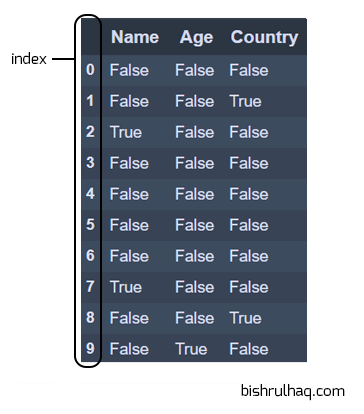Click True in Name column row 7

(x=126, y=287)
